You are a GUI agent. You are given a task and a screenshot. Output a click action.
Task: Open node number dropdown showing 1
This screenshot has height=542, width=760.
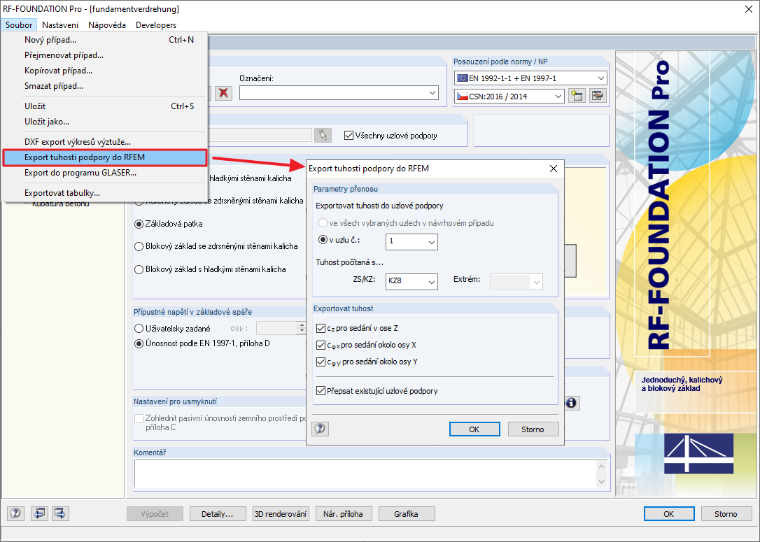click(x=412, y=241)
